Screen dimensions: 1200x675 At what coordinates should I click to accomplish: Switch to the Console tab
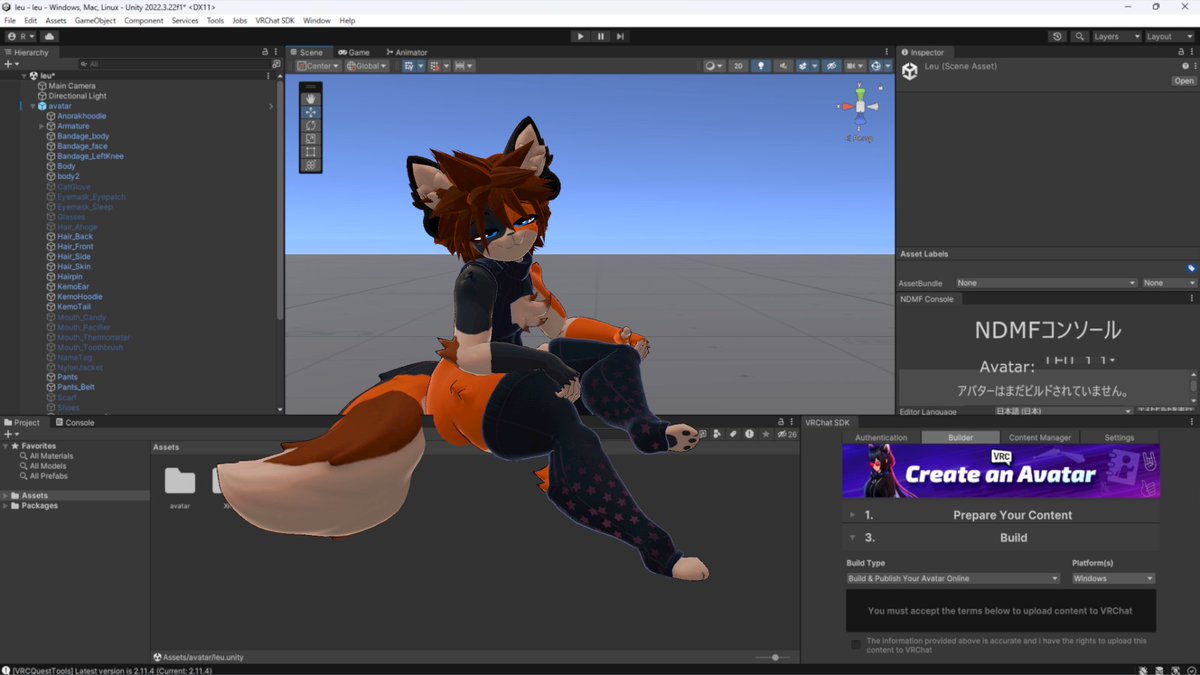[74, 422]
